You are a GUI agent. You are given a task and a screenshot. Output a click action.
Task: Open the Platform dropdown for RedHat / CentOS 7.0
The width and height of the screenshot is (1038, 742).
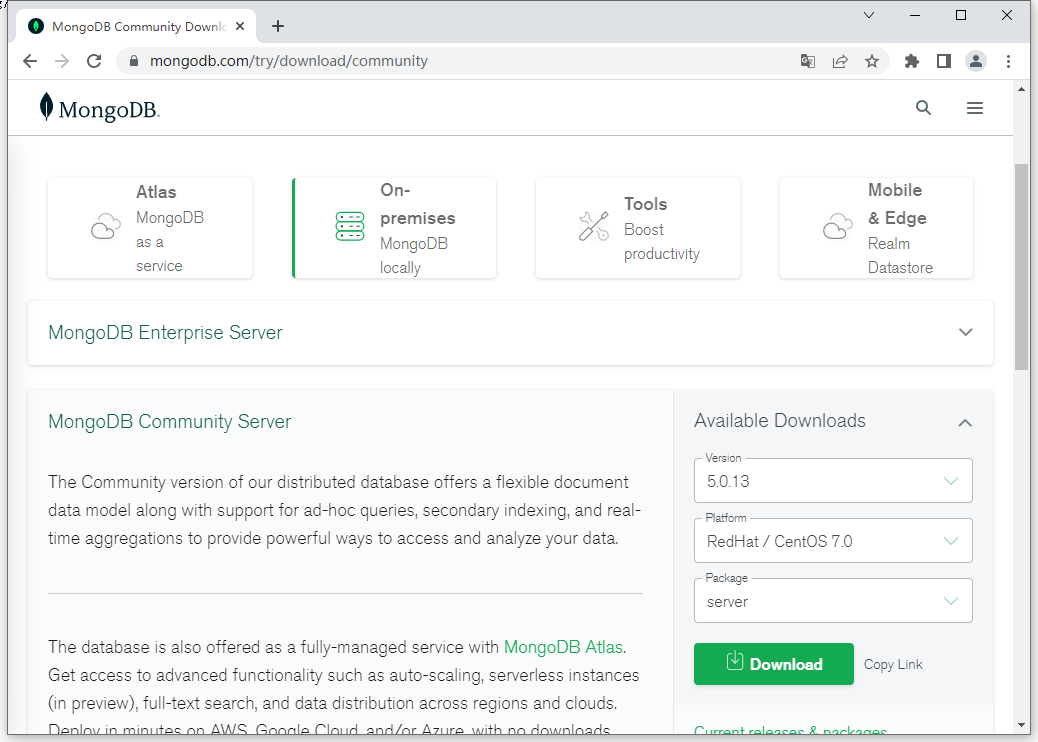[x=833, y=541]
